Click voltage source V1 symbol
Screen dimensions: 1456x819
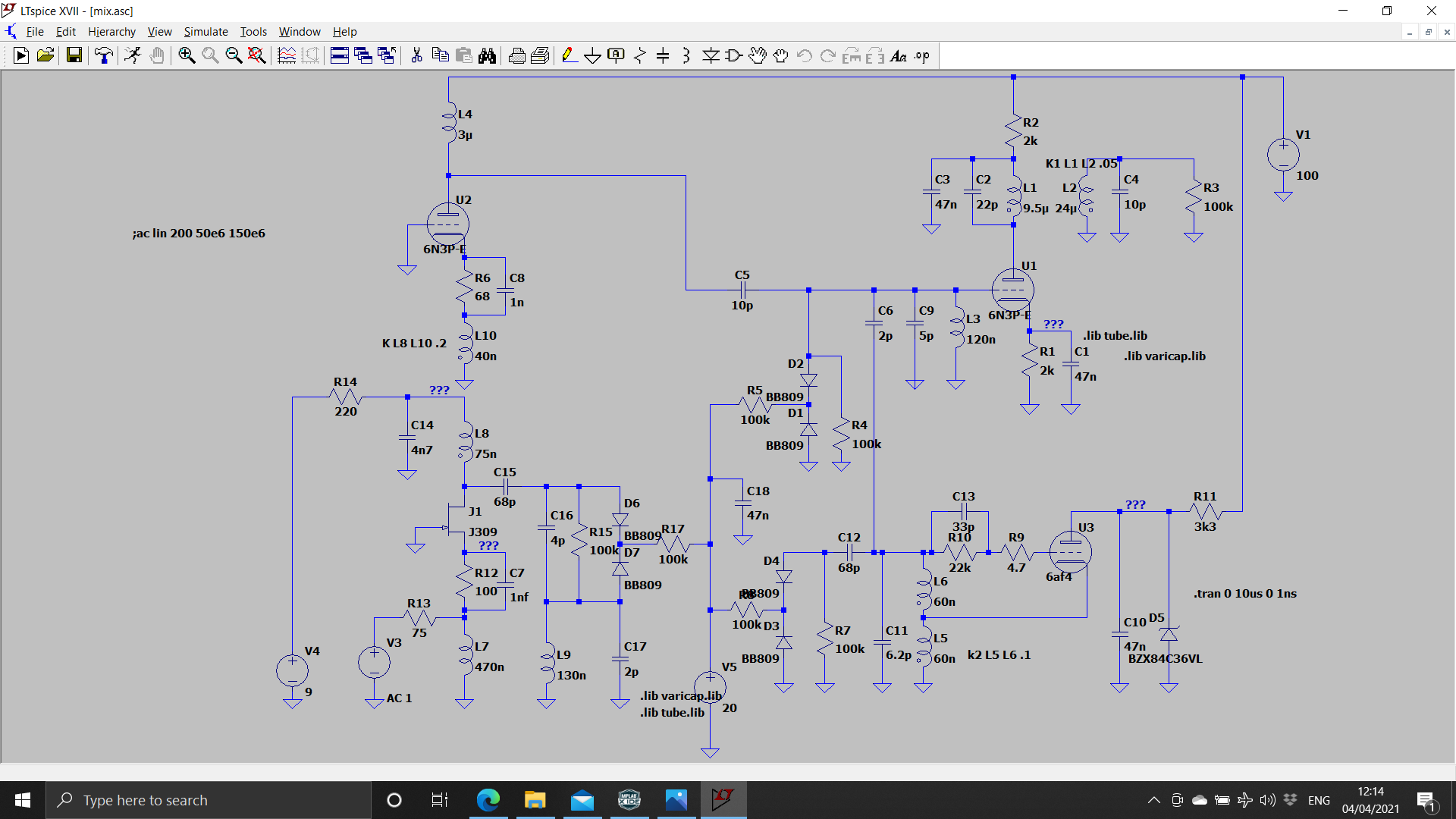tap(1283, 155)
